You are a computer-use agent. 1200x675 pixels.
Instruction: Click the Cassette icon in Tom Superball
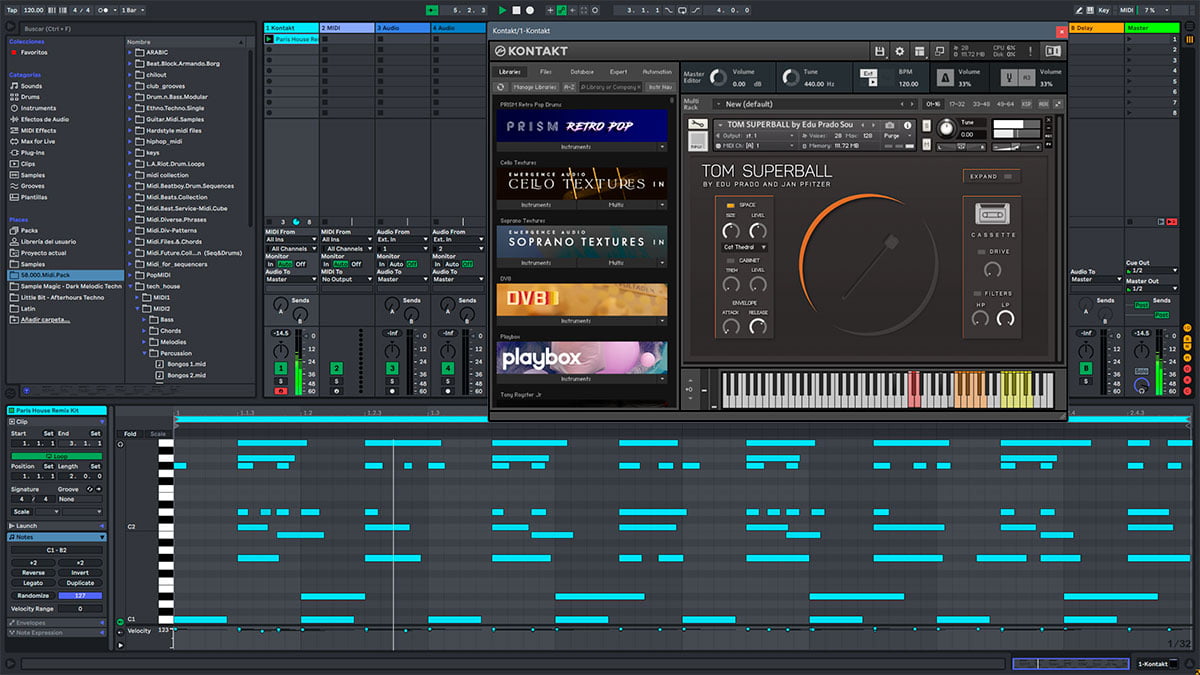click(993, 215)
